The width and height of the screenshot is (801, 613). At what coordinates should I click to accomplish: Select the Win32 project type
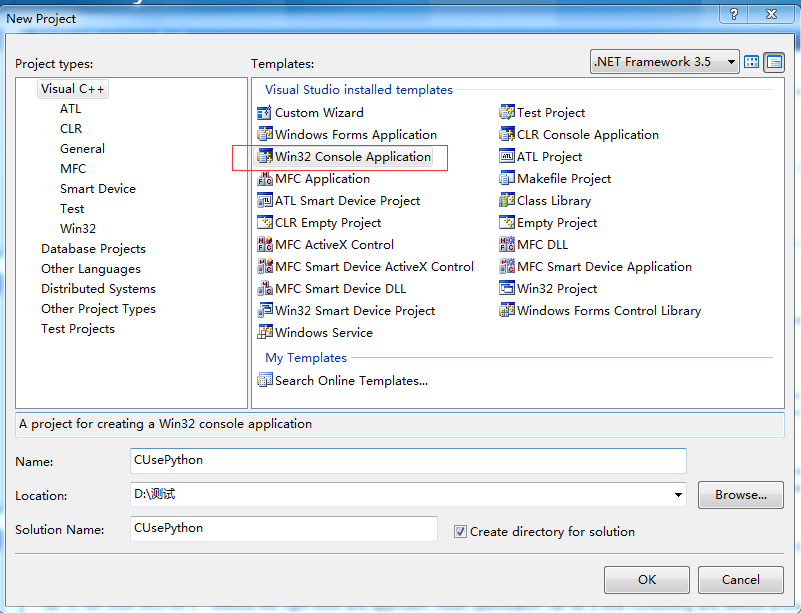78,228
